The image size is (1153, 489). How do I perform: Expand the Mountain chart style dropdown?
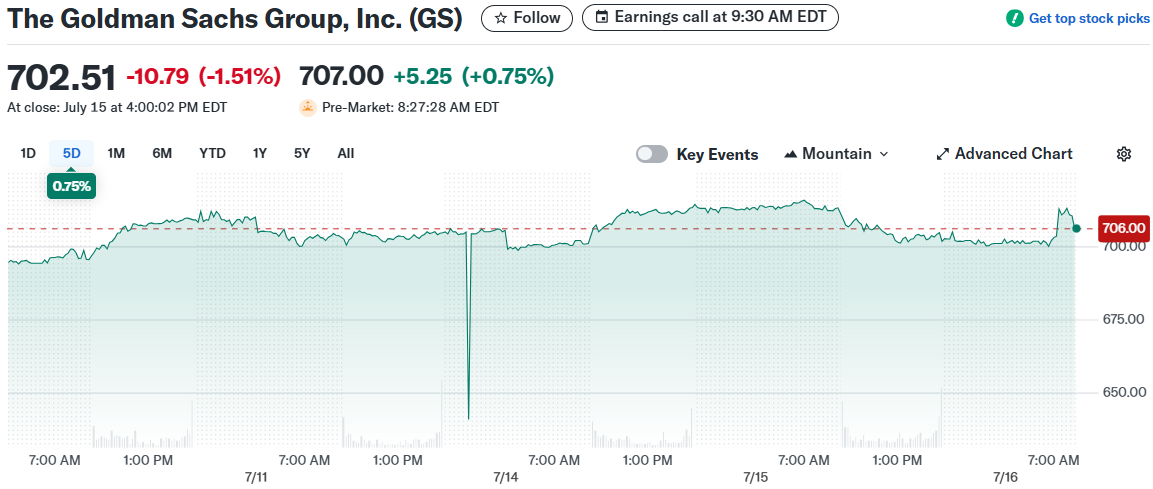[836, 154]
